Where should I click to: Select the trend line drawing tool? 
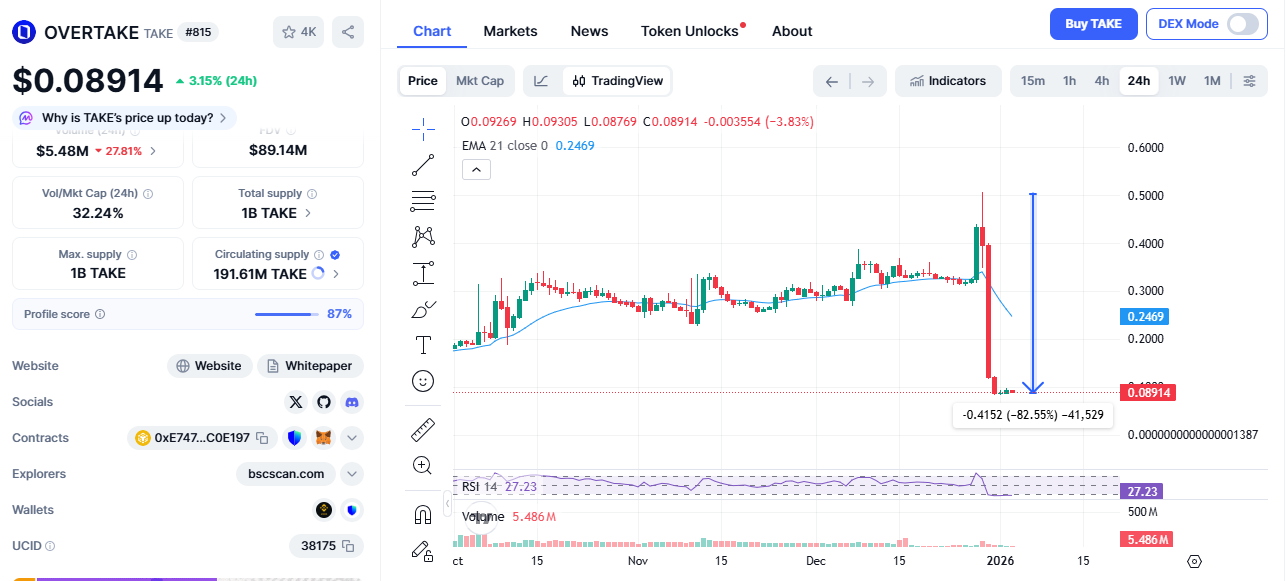422,165
